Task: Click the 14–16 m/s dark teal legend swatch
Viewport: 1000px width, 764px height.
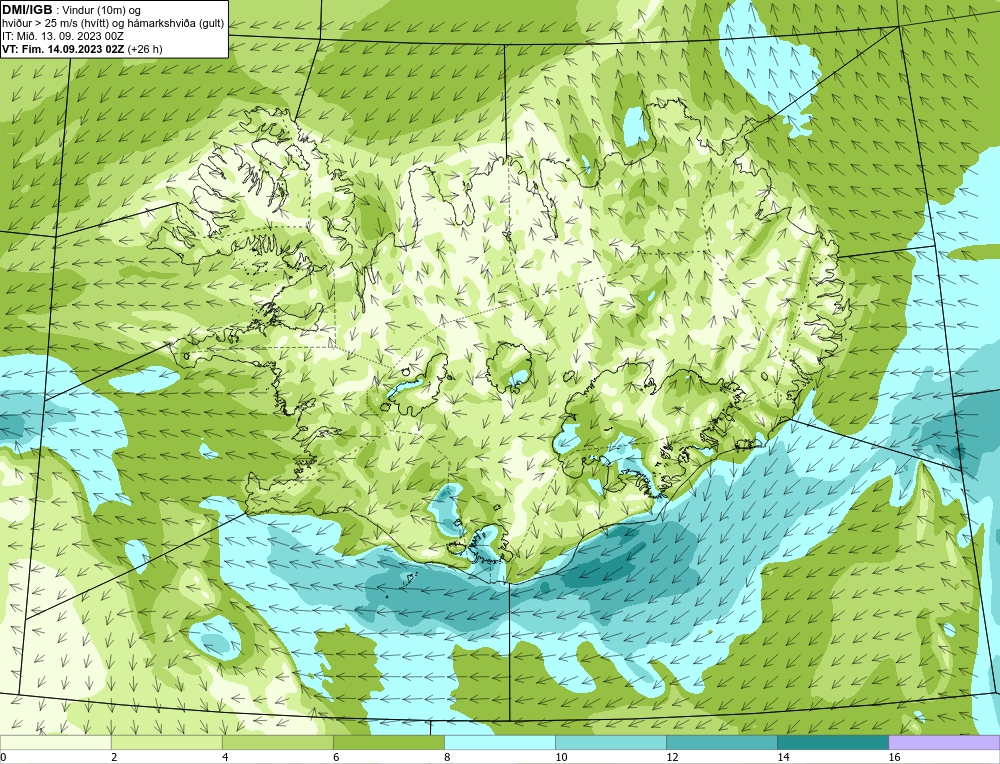Action: (832, 742)
